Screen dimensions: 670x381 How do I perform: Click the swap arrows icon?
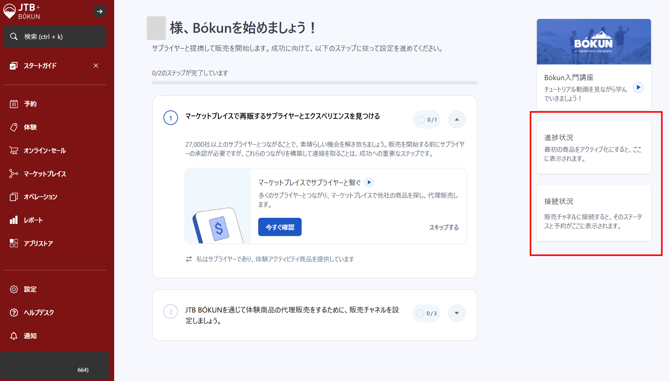tap(189, 259)
